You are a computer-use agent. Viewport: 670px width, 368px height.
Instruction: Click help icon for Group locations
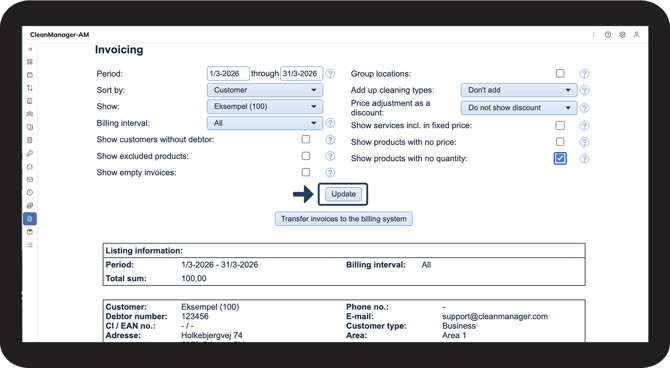[584, 74]
